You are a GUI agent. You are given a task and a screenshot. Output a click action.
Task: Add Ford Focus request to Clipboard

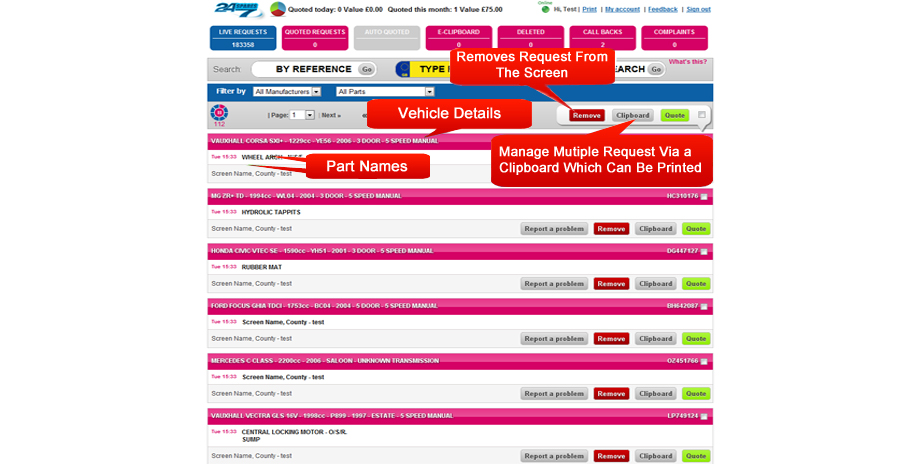655,339
